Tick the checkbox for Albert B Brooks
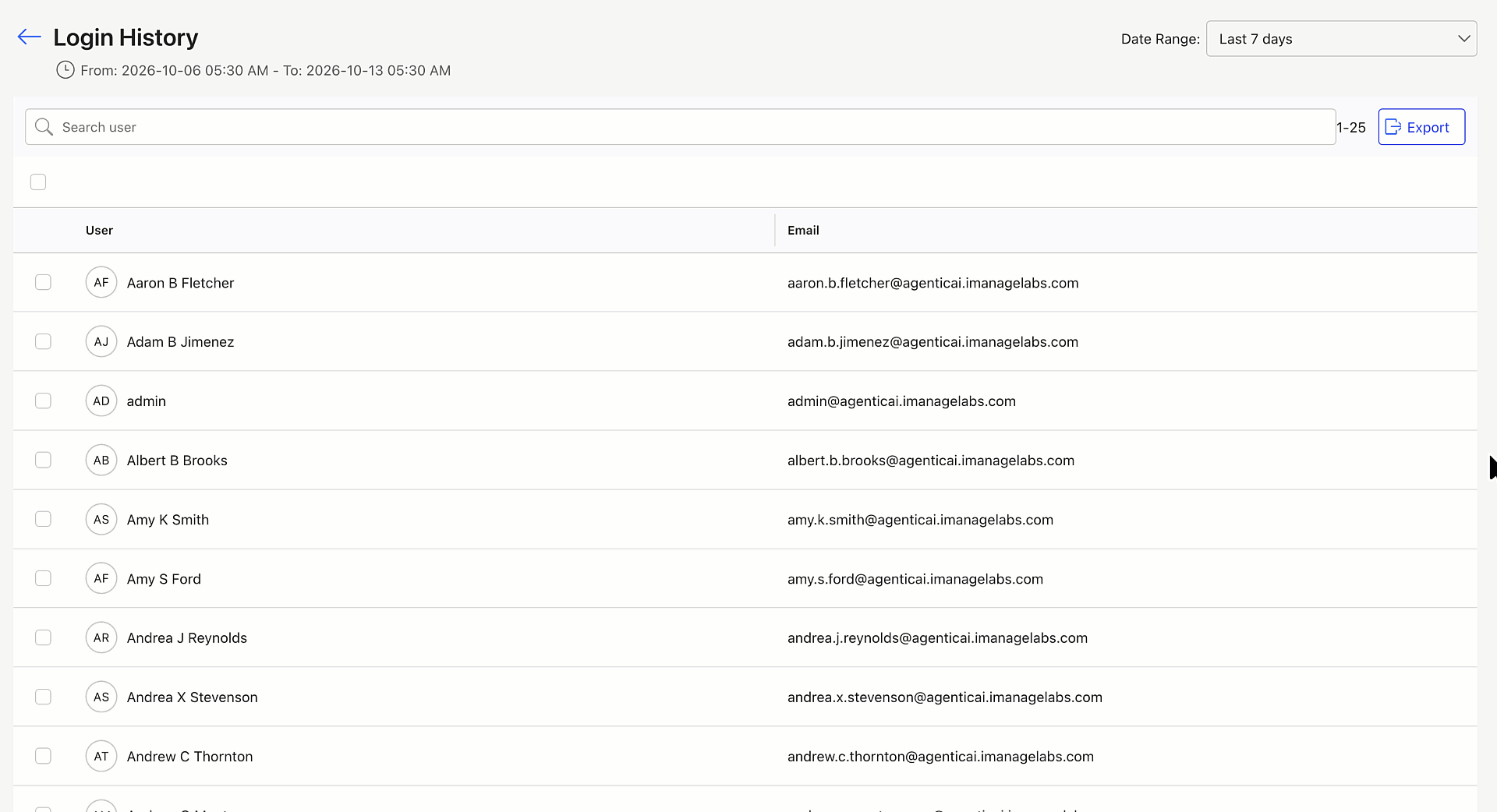Image resolution: width=1497 pixels, height=812 pixels. coord(43,460)
